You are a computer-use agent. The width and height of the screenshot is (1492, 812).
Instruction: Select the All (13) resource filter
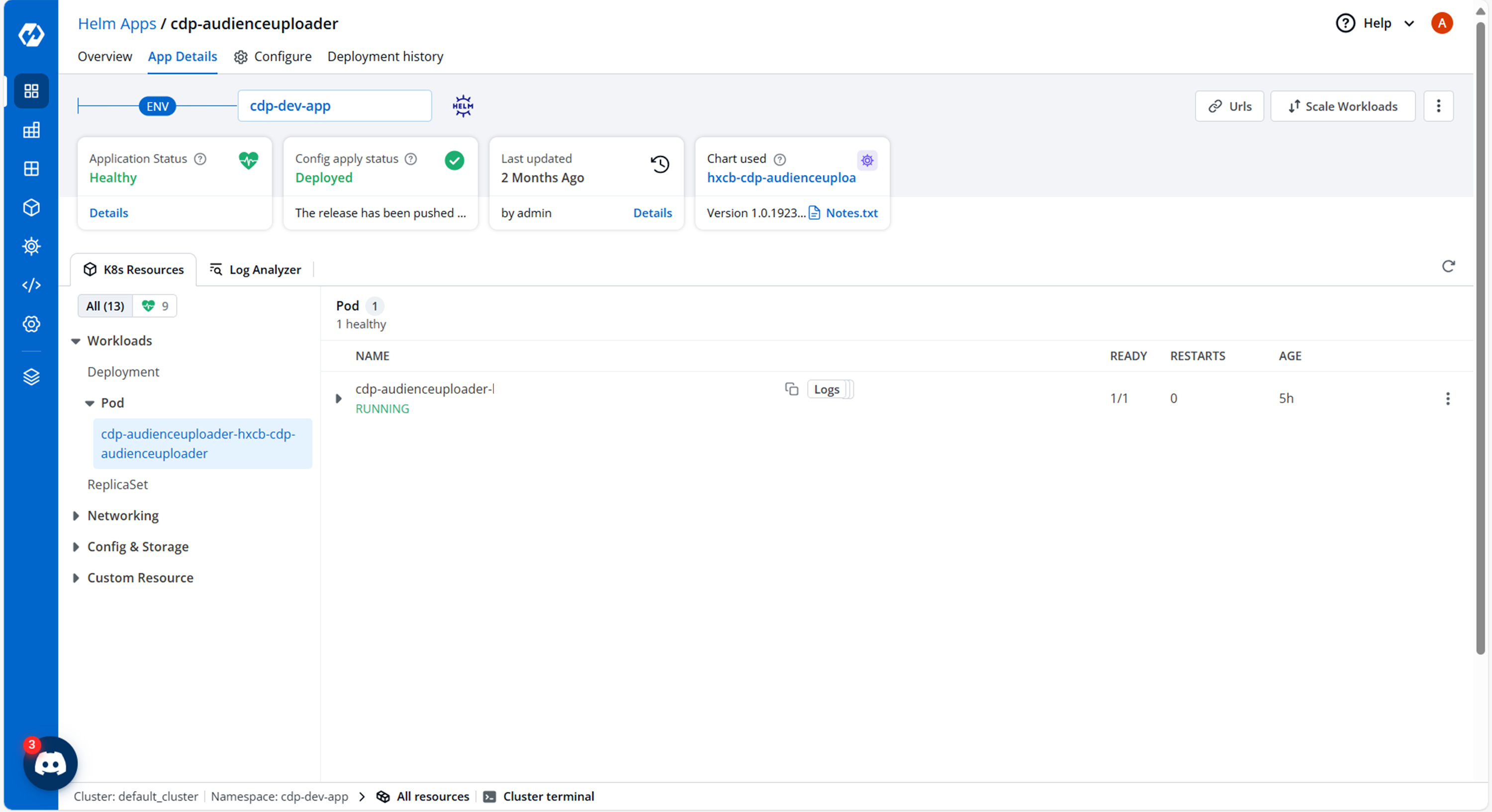click(x=105, y=306)
